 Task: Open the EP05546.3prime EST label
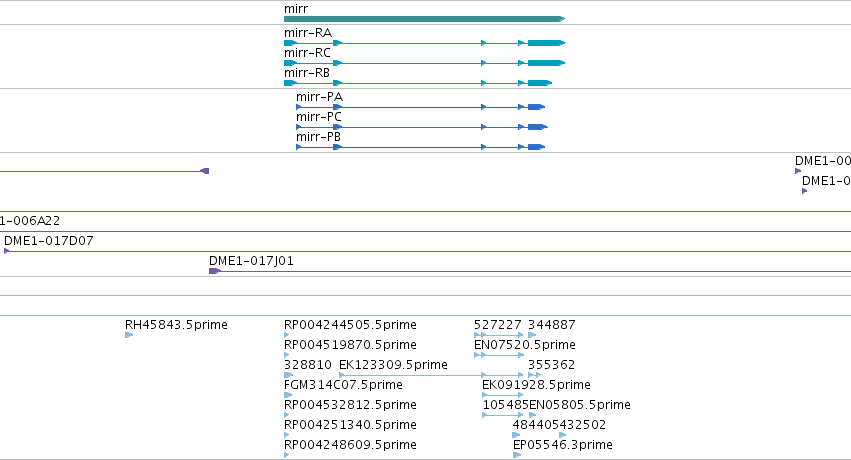(563, 445)
